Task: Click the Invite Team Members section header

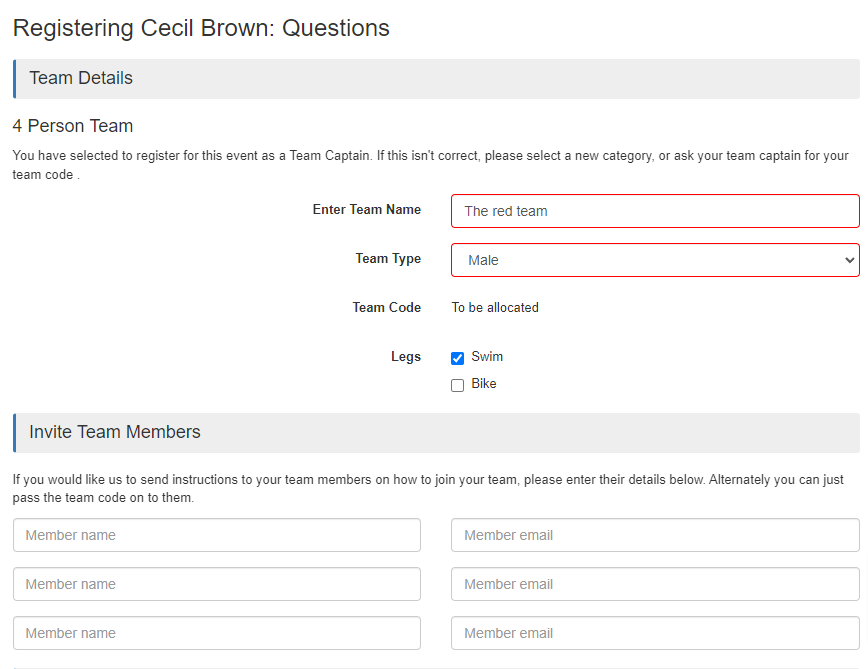Action: 115,432
